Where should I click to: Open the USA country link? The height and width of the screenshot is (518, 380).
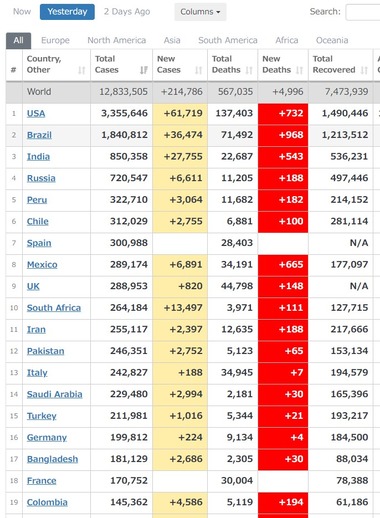coord(36,114)
